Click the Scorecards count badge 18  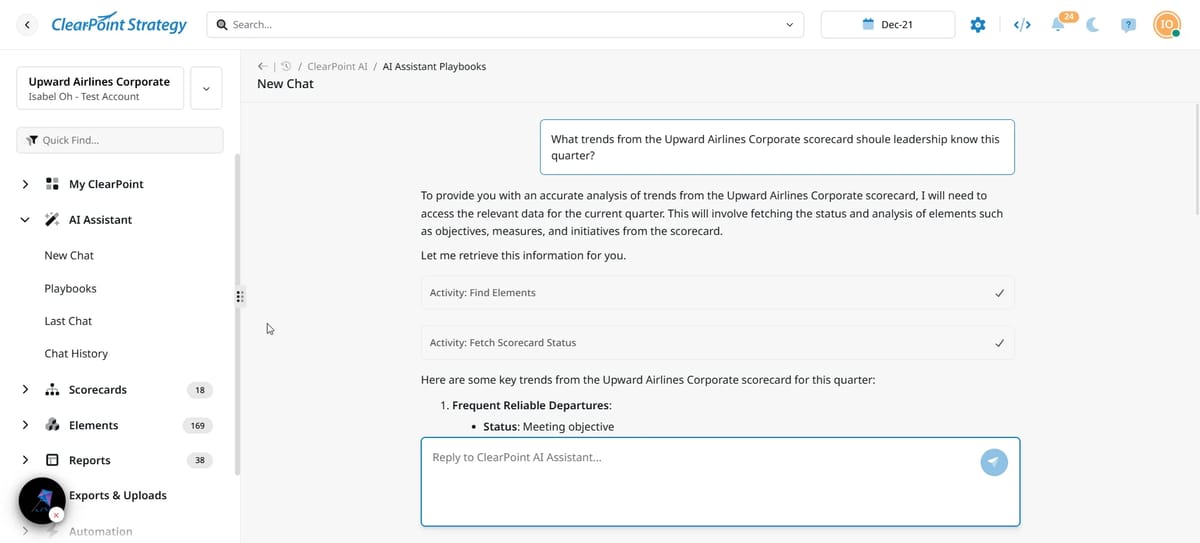click(200, 390)
